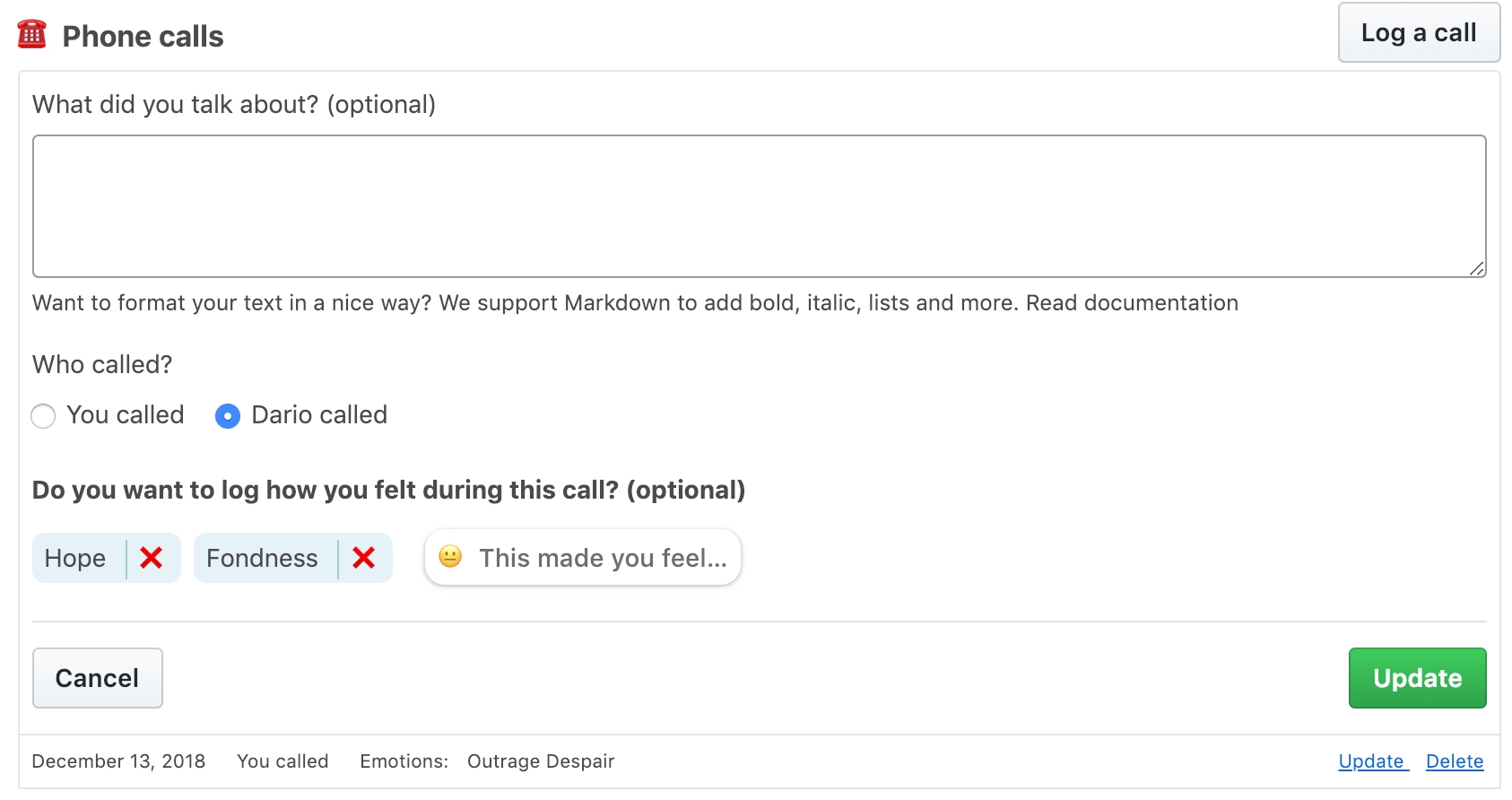Click the Dario called label text
Image resolution: width=1512 pixels, height=800 pixels.
[319, 415]
